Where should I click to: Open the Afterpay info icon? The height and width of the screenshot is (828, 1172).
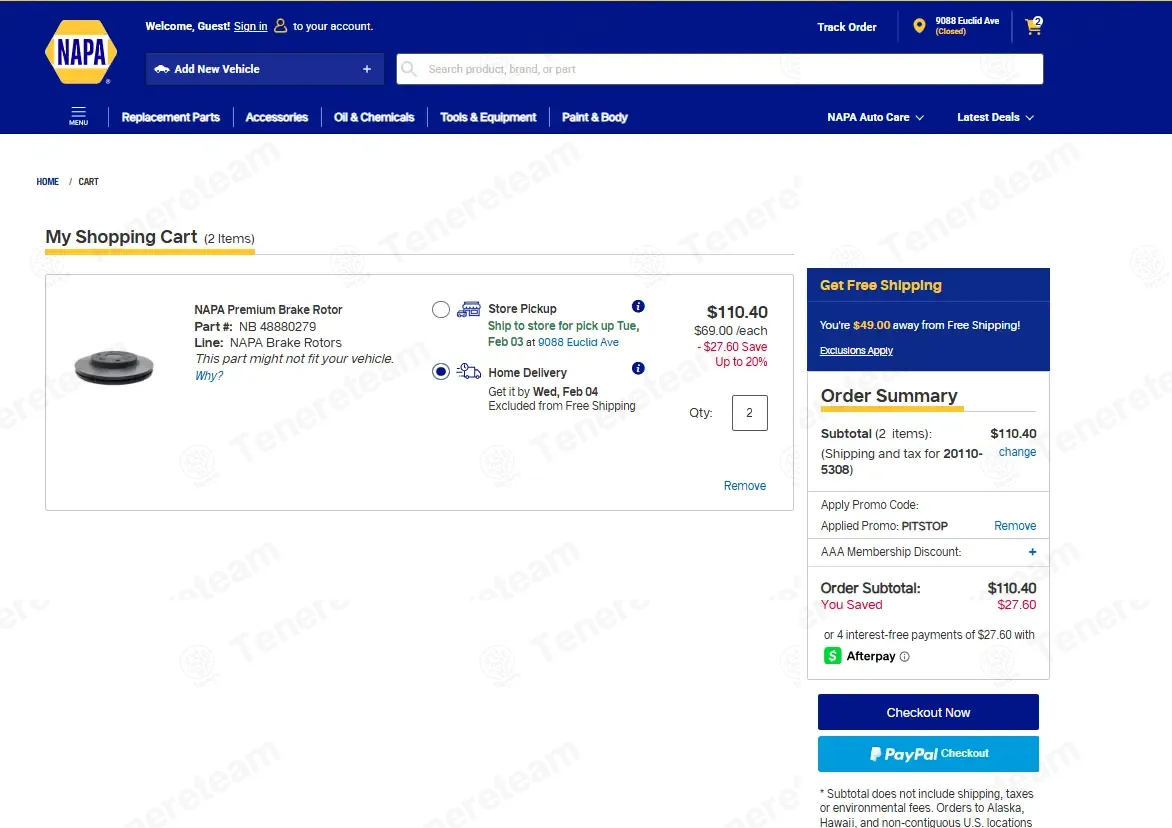(x=904, y=657)
